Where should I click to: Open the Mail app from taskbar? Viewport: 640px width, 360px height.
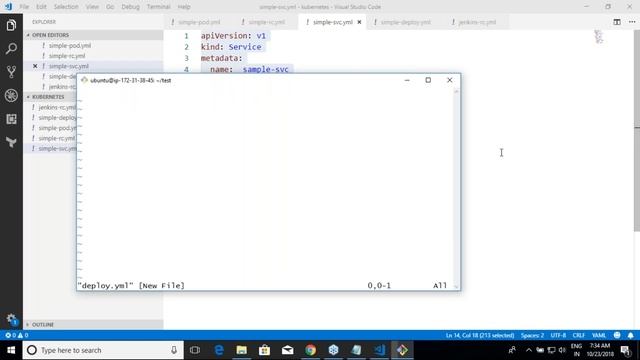(287, 350)
